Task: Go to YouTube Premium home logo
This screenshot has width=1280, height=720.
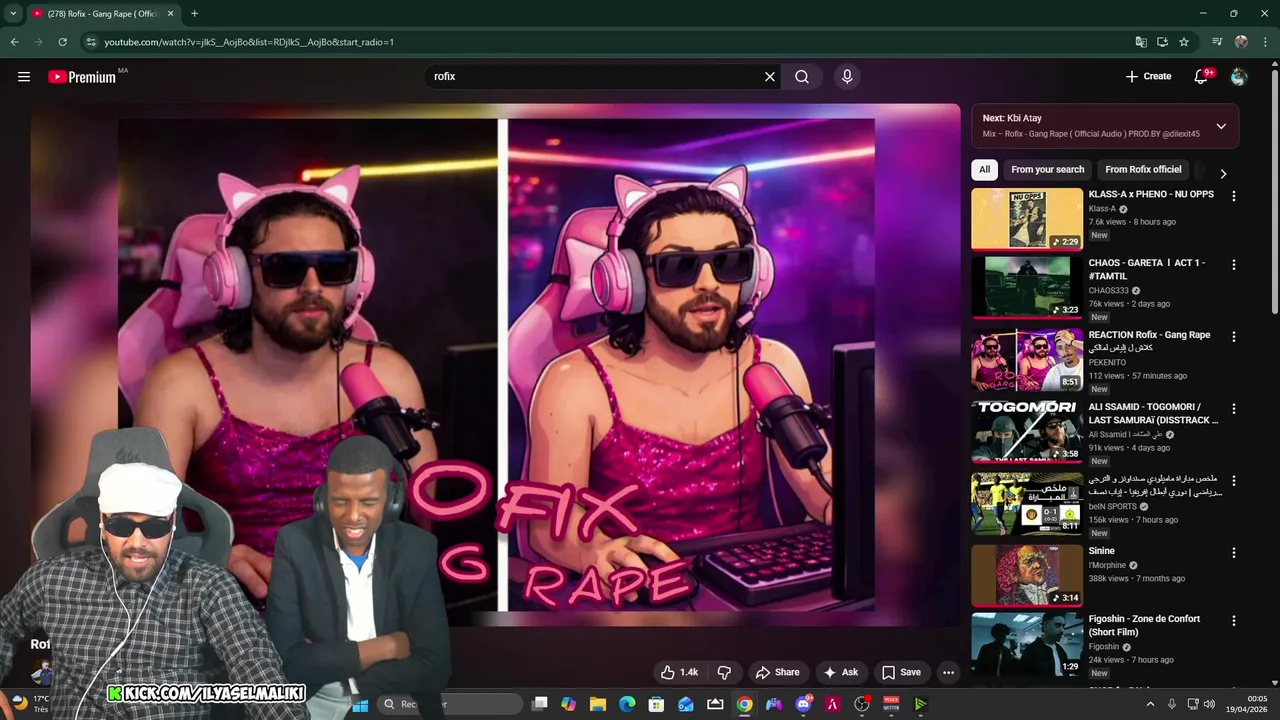Action: (x=82, y=77)
